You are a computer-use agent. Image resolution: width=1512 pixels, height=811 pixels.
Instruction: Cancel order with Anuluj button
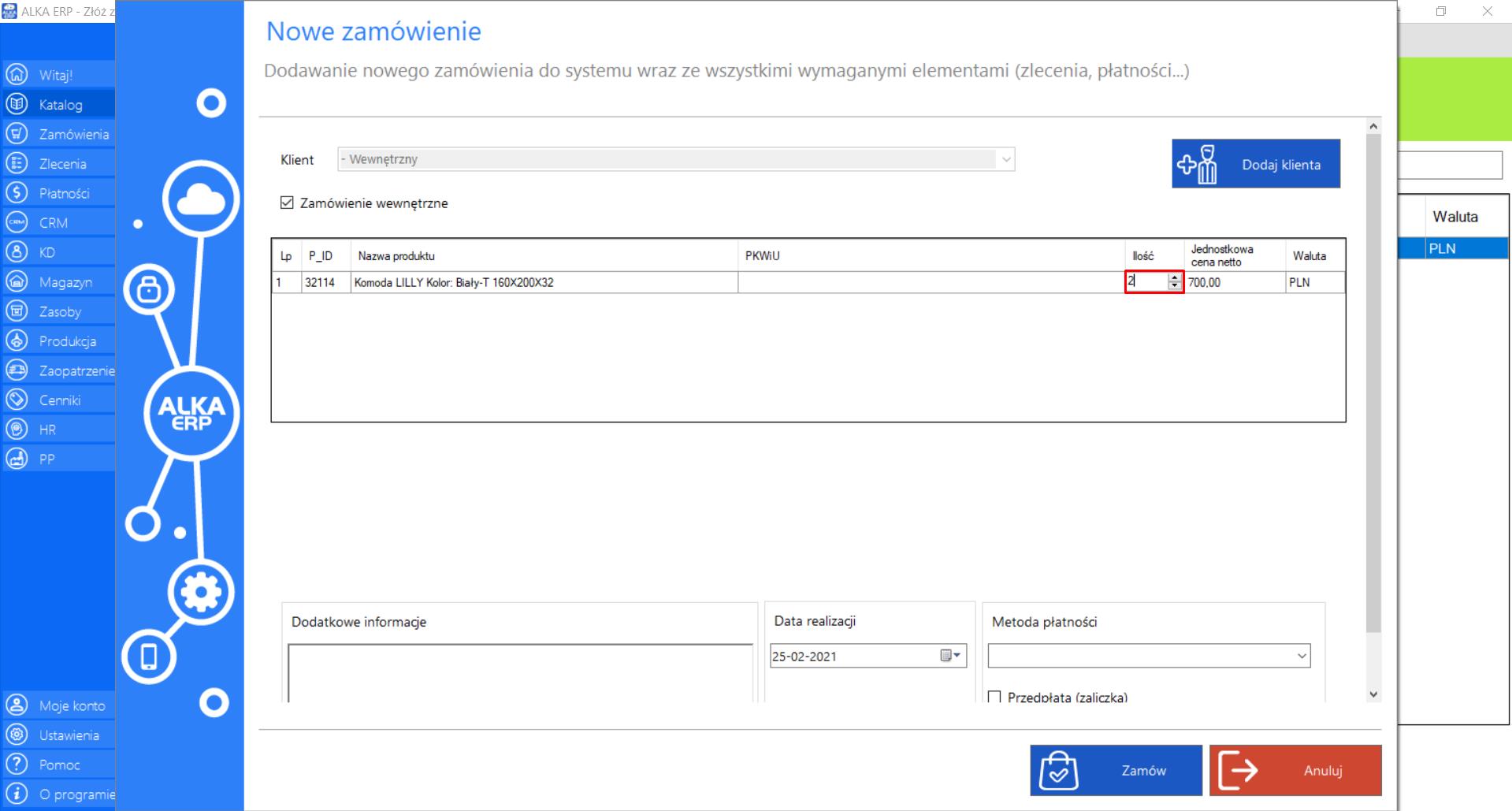[1295, 770]
